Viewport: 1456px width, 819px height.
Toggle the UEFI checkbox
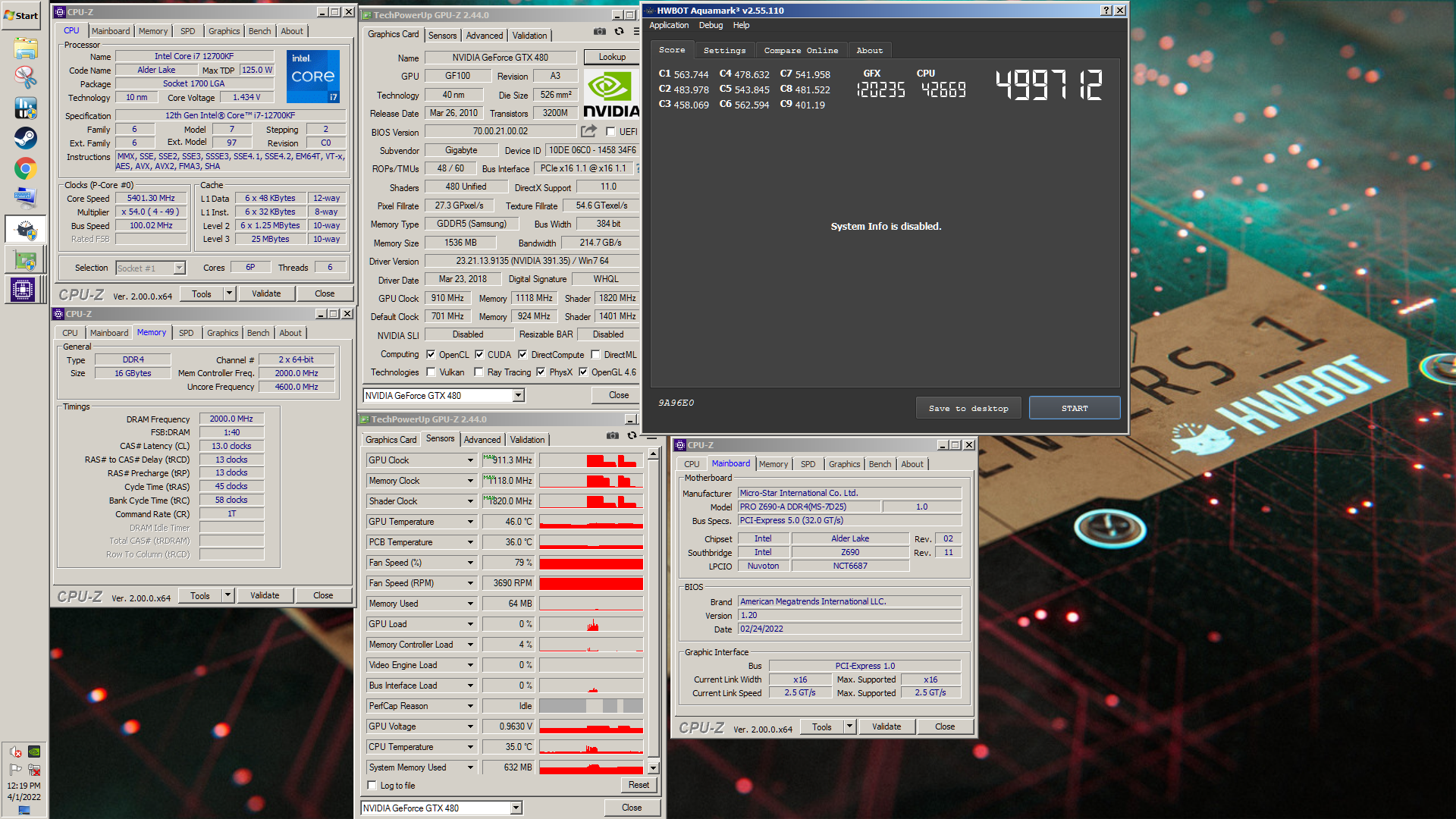pyautogui.click(x=610, y=132)
